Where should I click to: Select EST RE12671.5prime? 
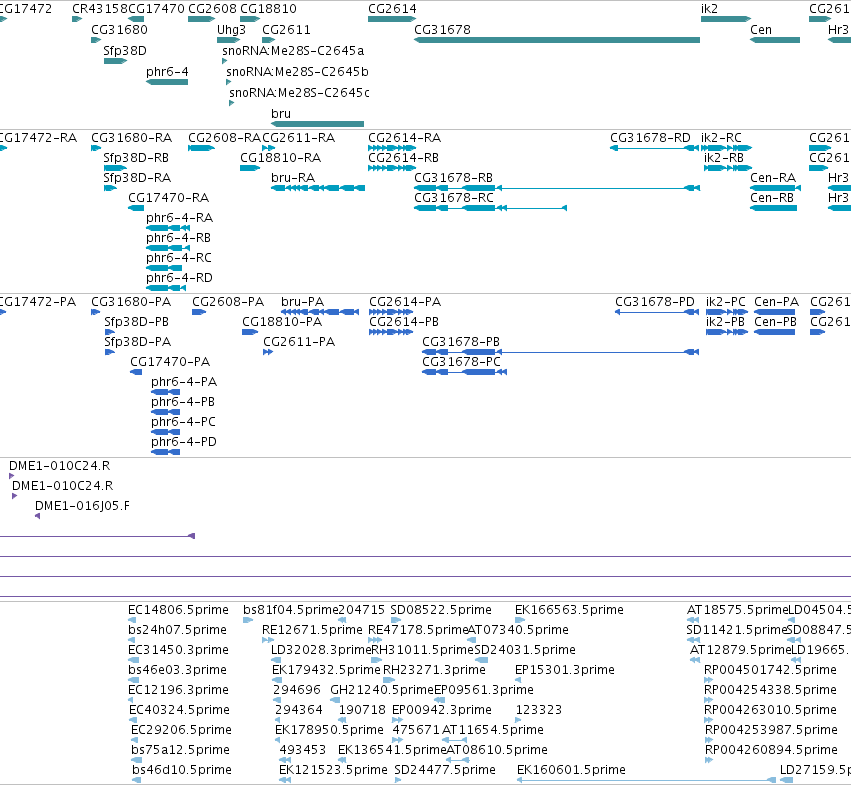(x=268, y=641)
